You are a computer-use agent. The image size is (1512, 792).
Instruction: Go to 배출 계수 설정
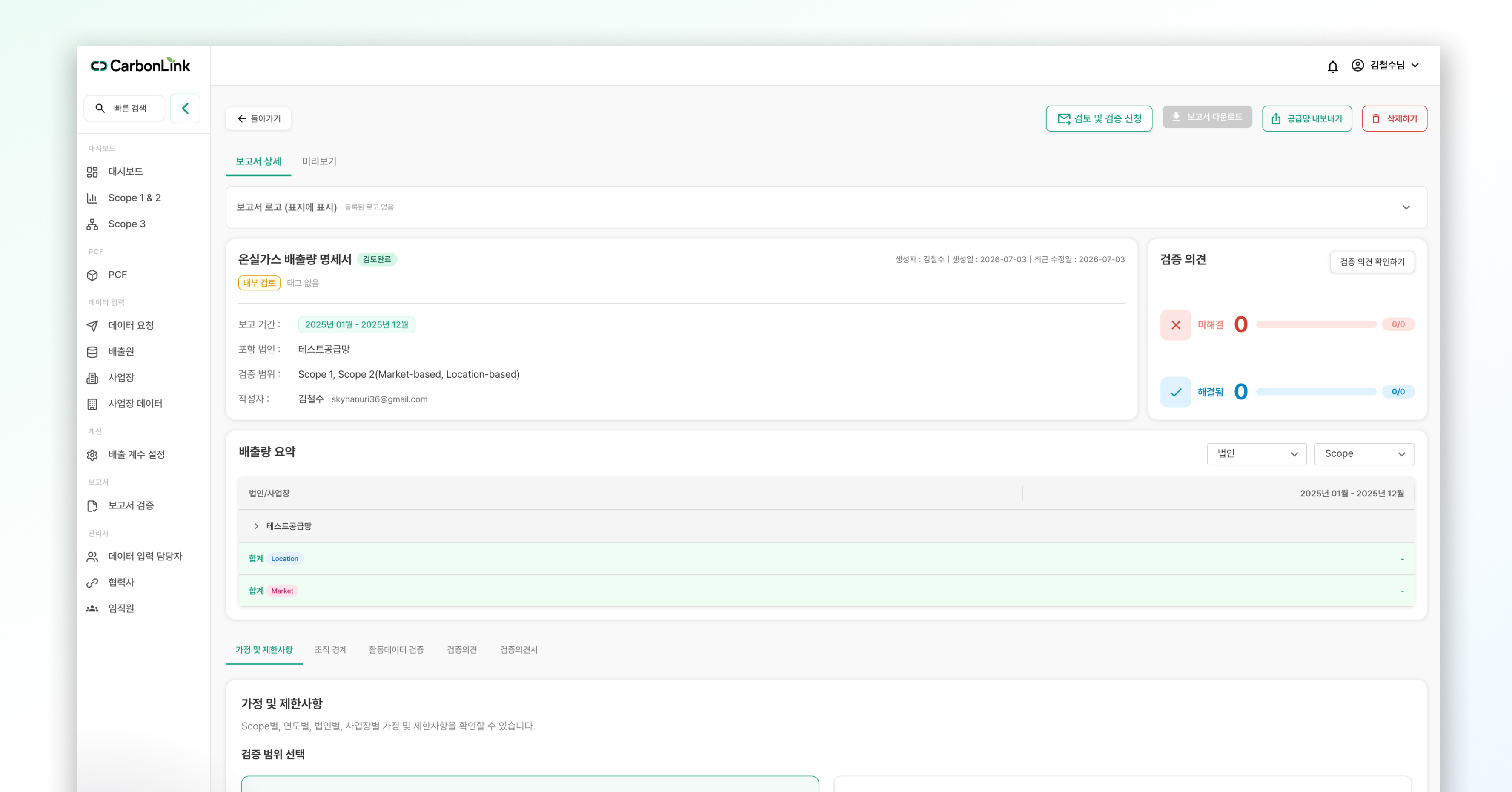coord(136,455)
